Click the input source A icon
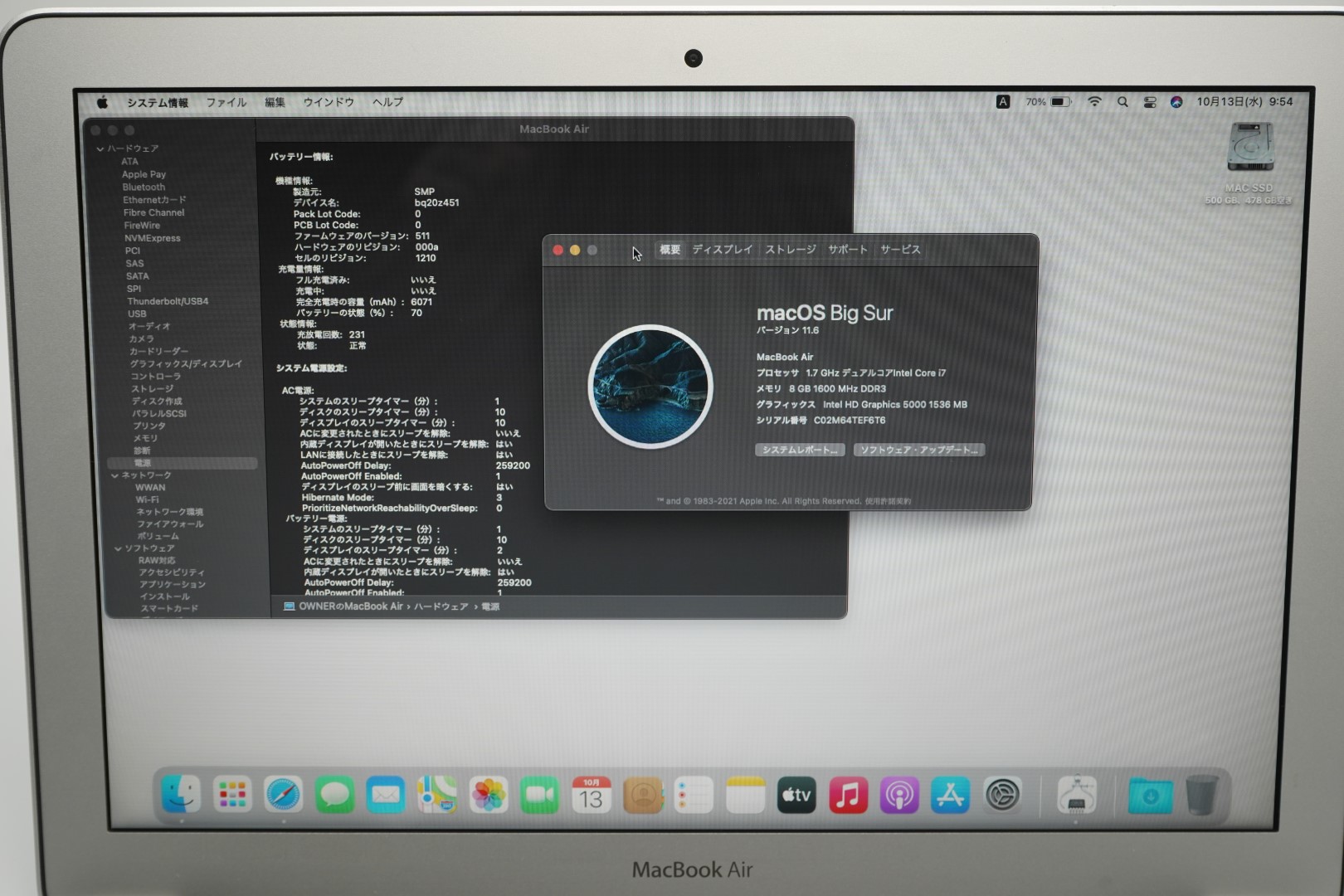 point(1003,101)
